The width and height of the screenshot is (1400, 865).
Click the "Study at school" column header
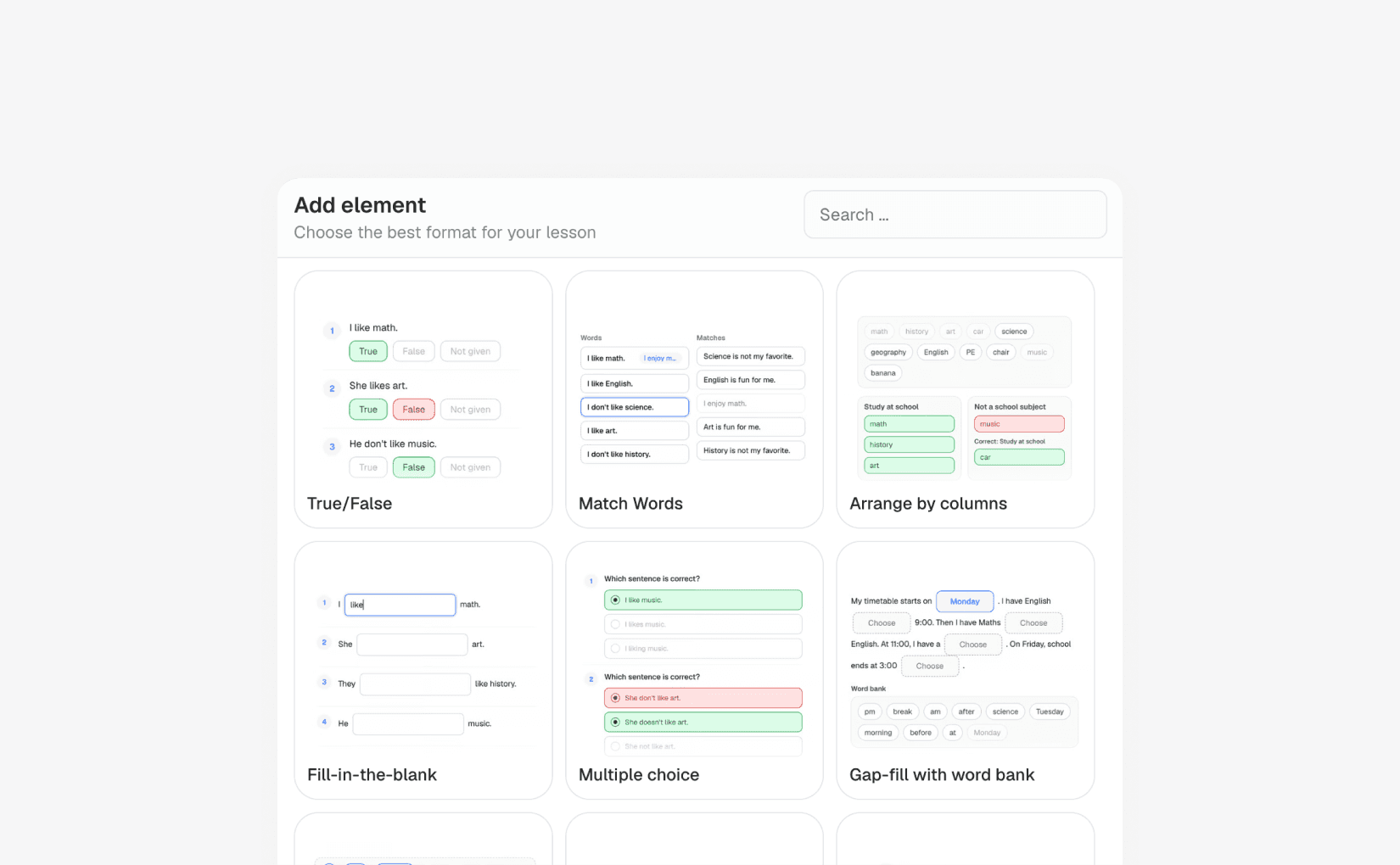click(891, 407)
